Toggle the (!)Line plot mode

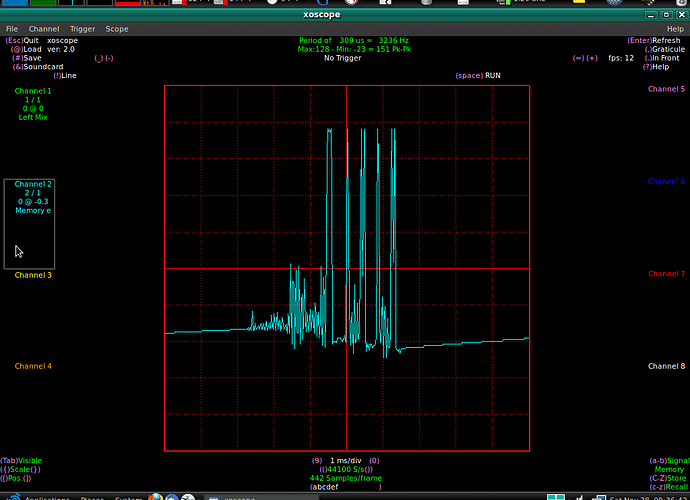[x=65, y=76]
